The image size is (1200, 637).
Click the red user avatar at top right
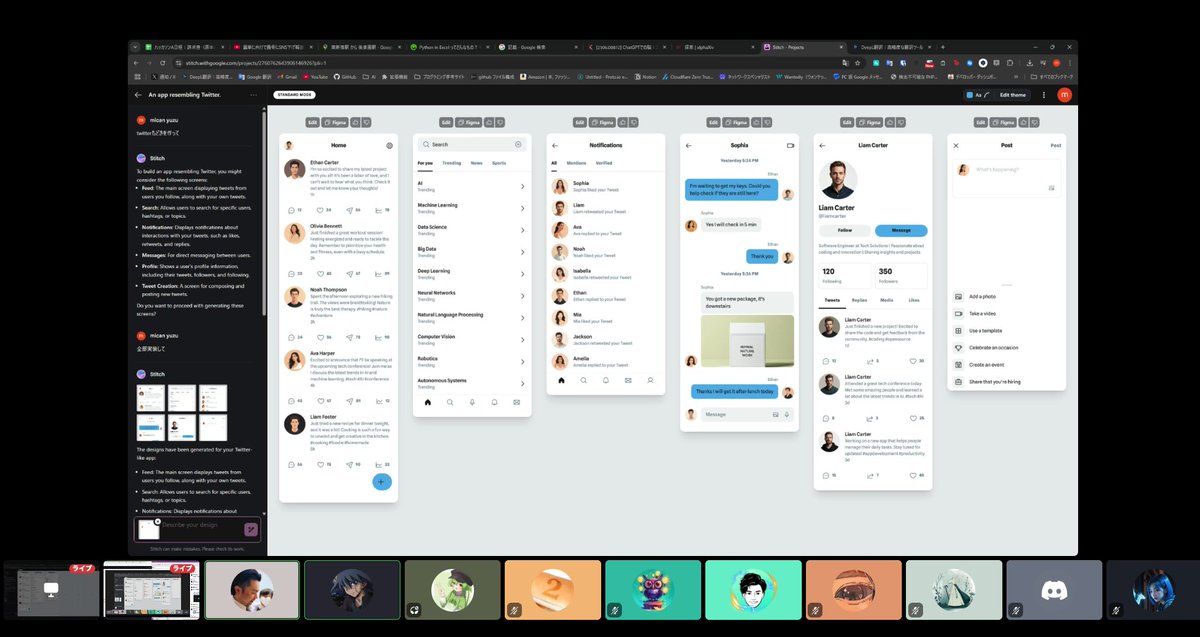1064,95
